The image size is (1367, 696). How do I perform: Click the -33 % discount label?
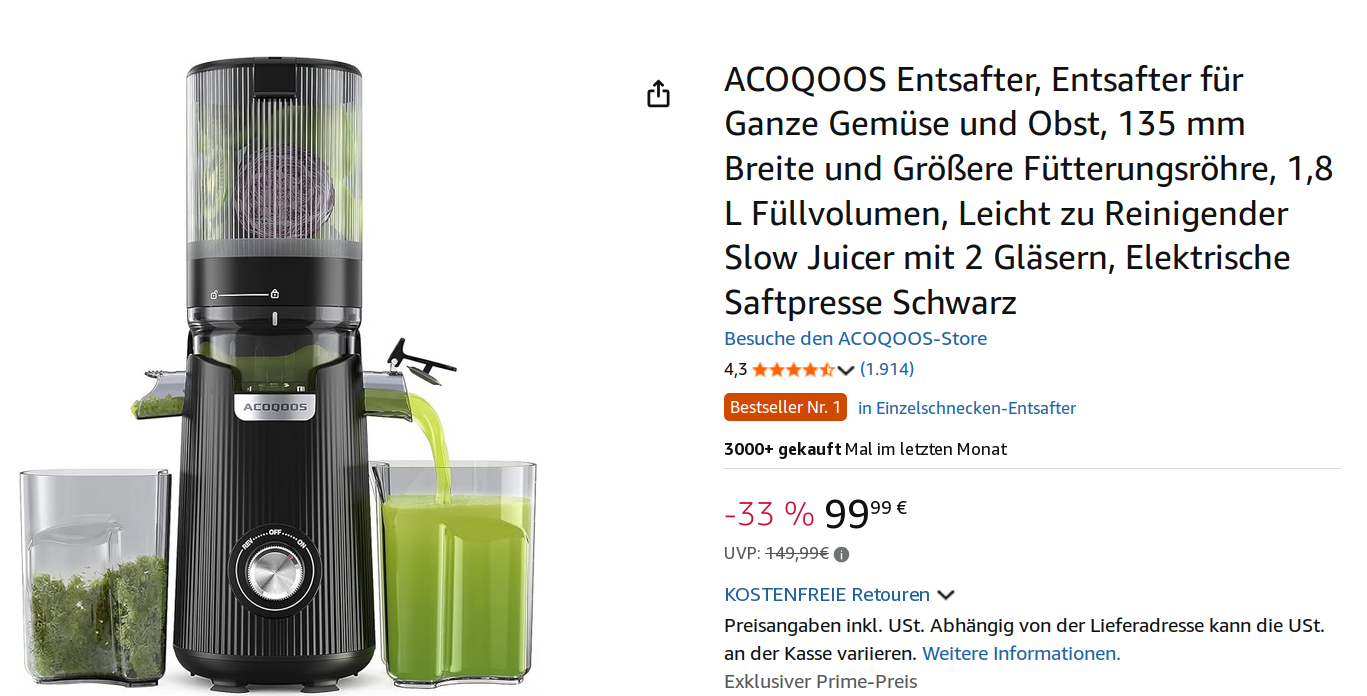point(769,513)
